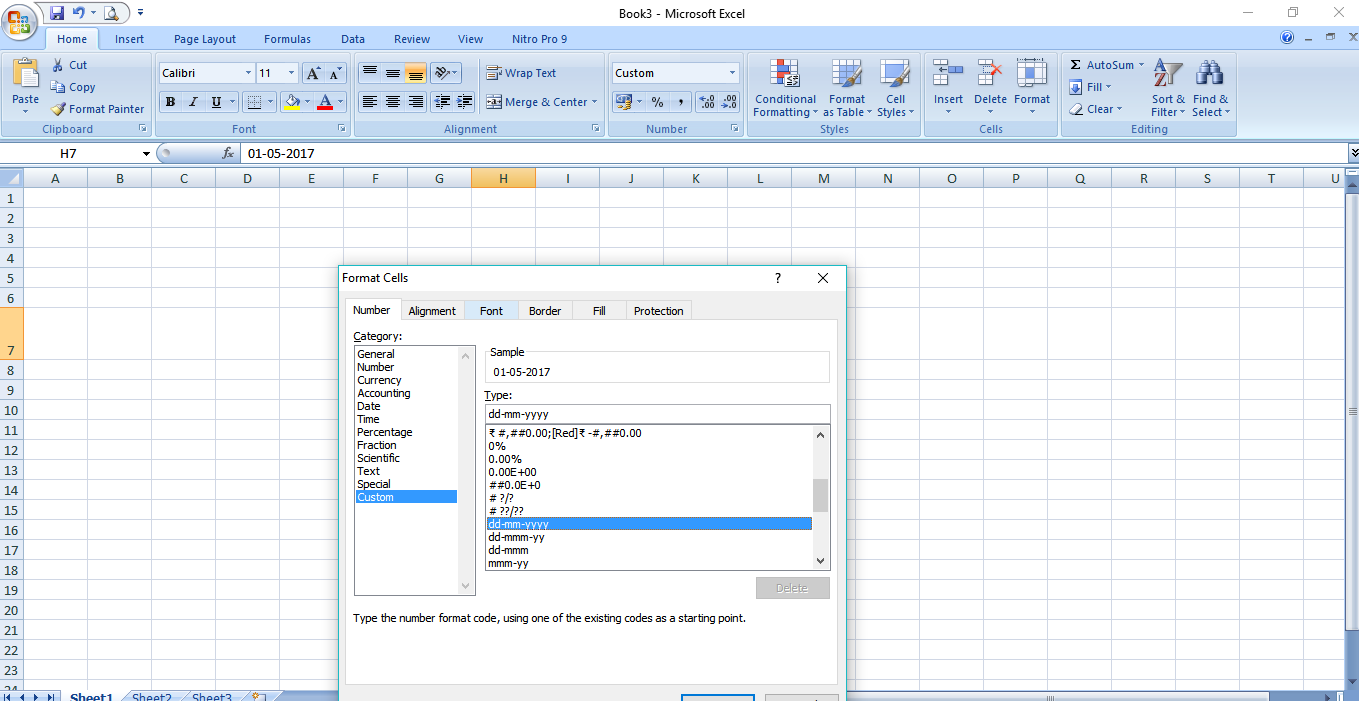1359x701 pixels.
Task: Click the Delete button in Format Cells
Action: coord(792,587)
